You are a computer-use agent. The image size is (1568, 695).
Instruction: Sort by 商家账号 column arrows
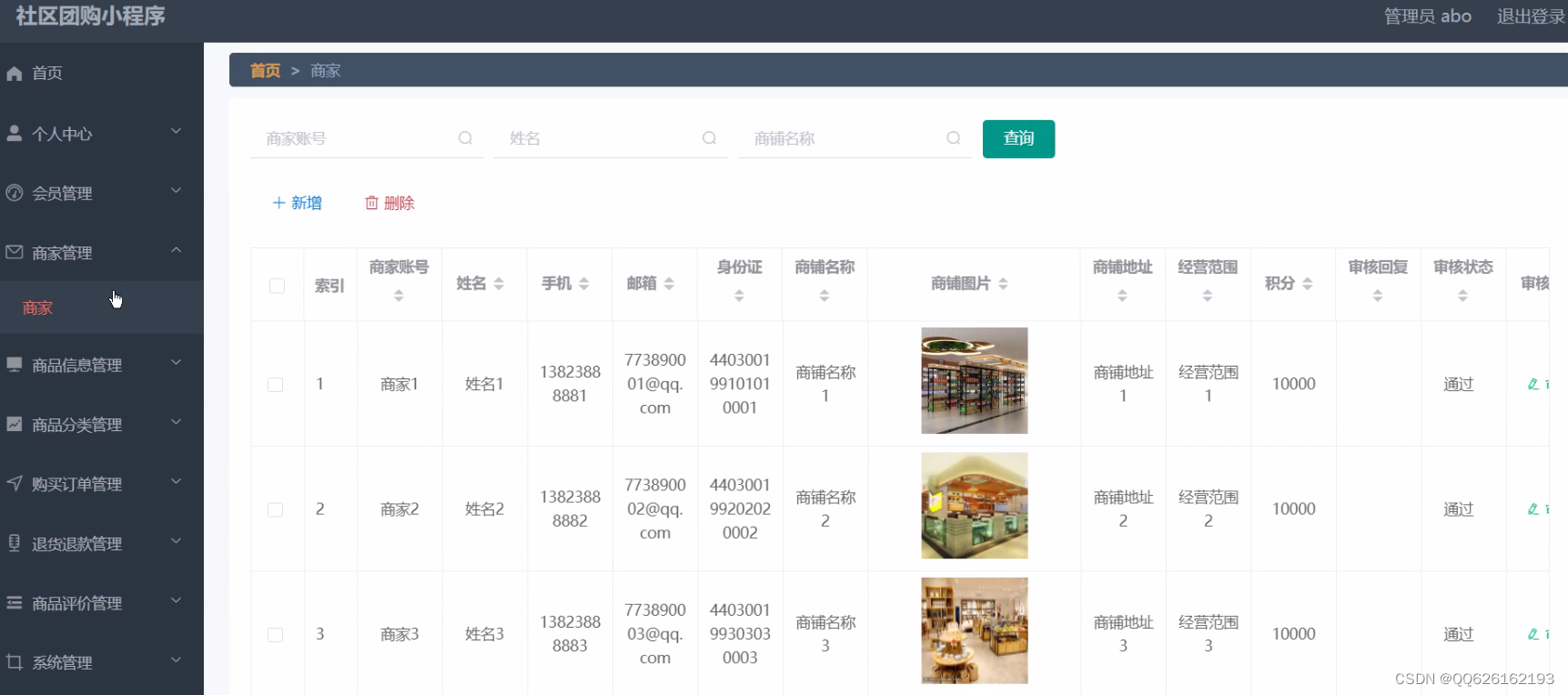point(399,296)
